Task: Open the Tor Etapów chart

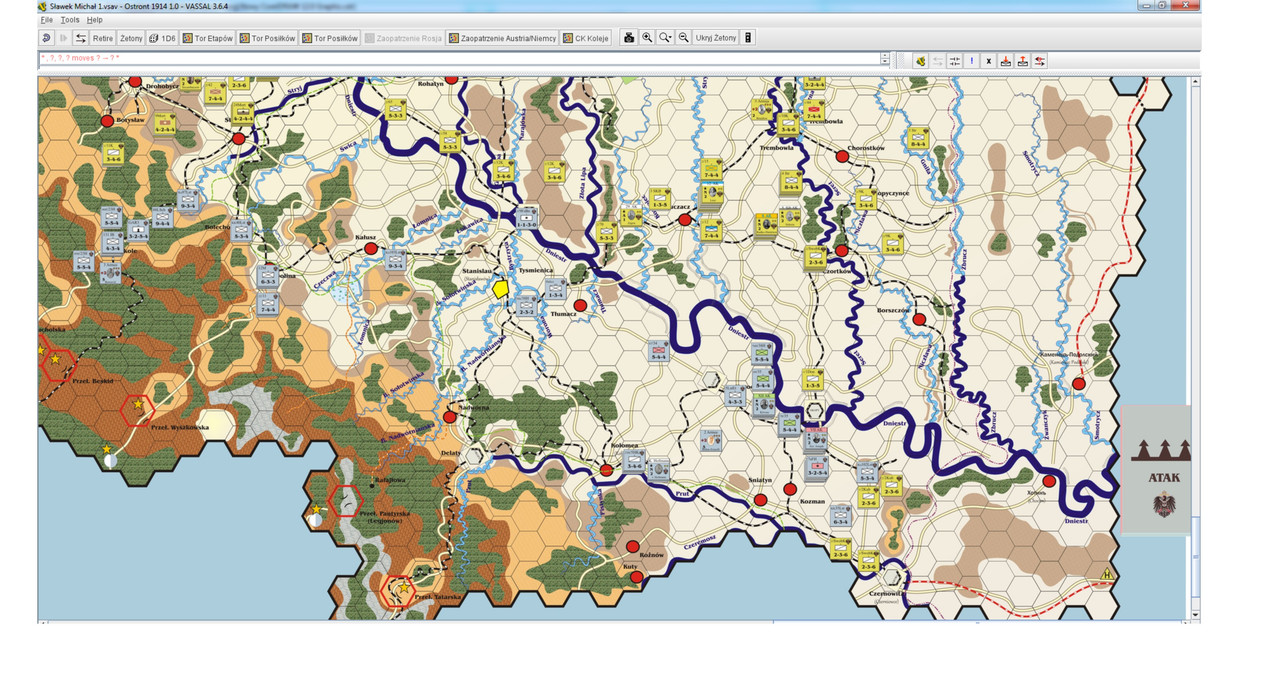Action: [208, 38]
